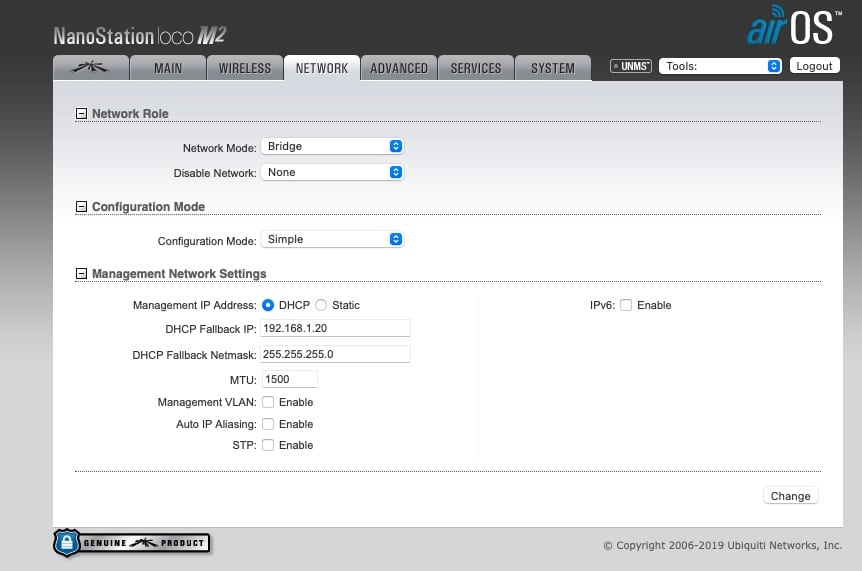Select Static management IP option
The width and height of the screenshot is (862, 571).
[x=321, y=305]
